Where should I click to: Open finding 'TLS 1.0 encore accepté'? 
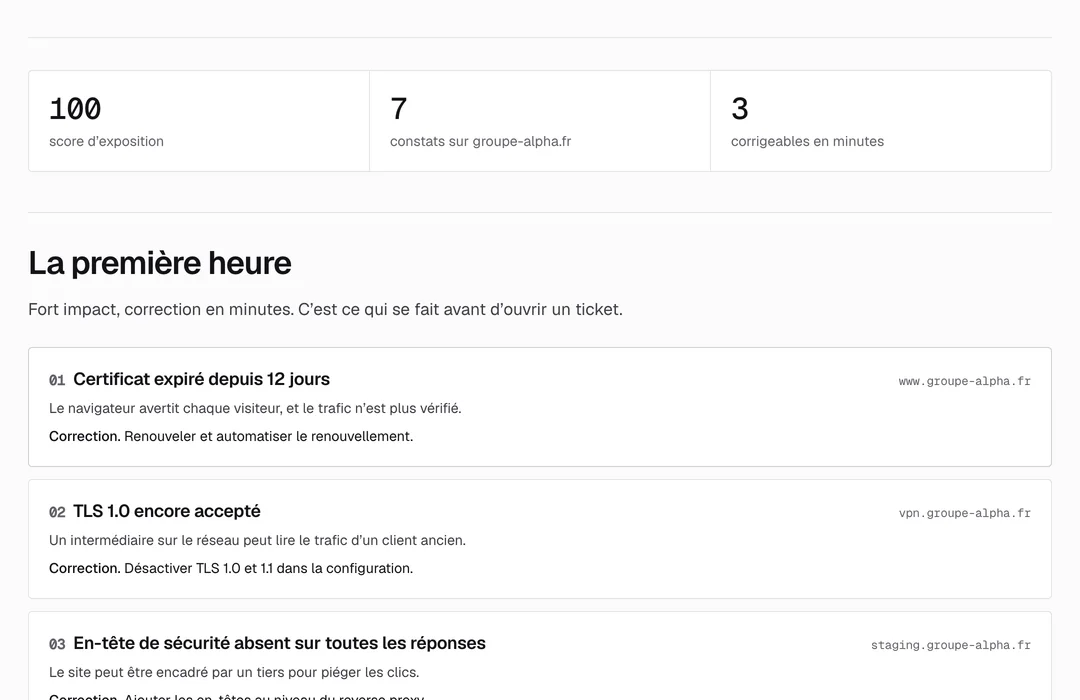[167, 511]
